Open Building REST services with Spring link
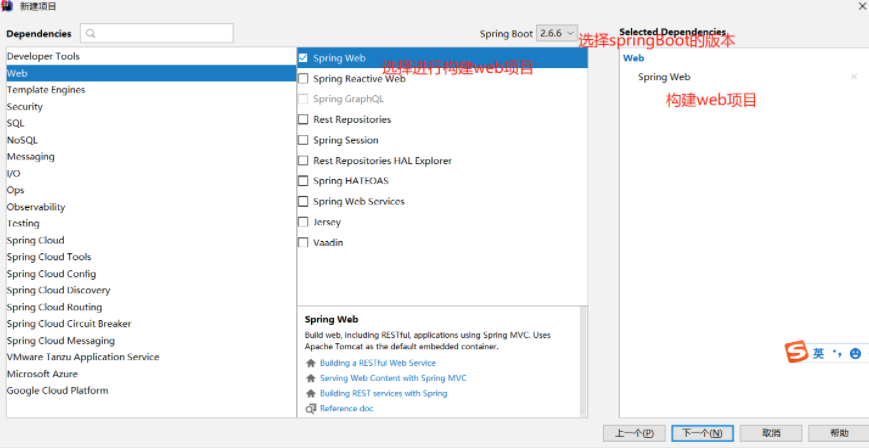Image resolution: width=869 pixels, height=448 pixels. (384, 393)
